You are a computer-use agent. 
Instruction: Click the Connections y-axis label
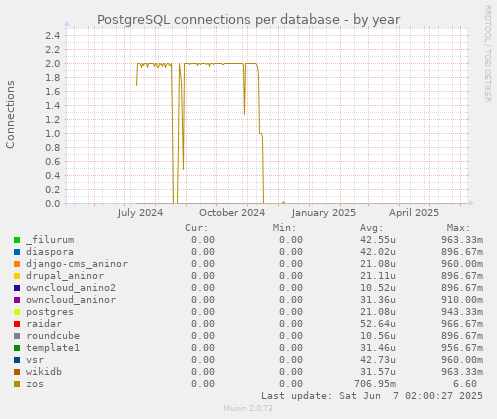click(x=10, y=114)
